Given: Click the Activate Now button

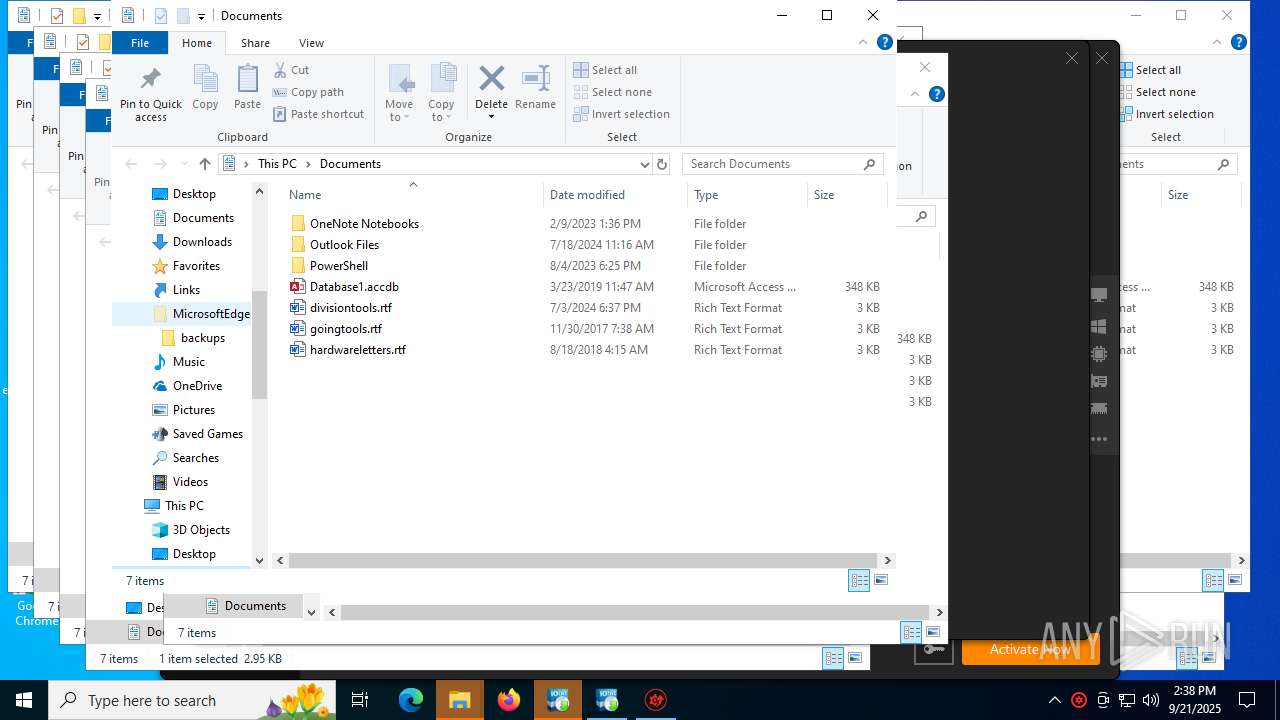Looking at the screenshot, I should (1030, 650).
